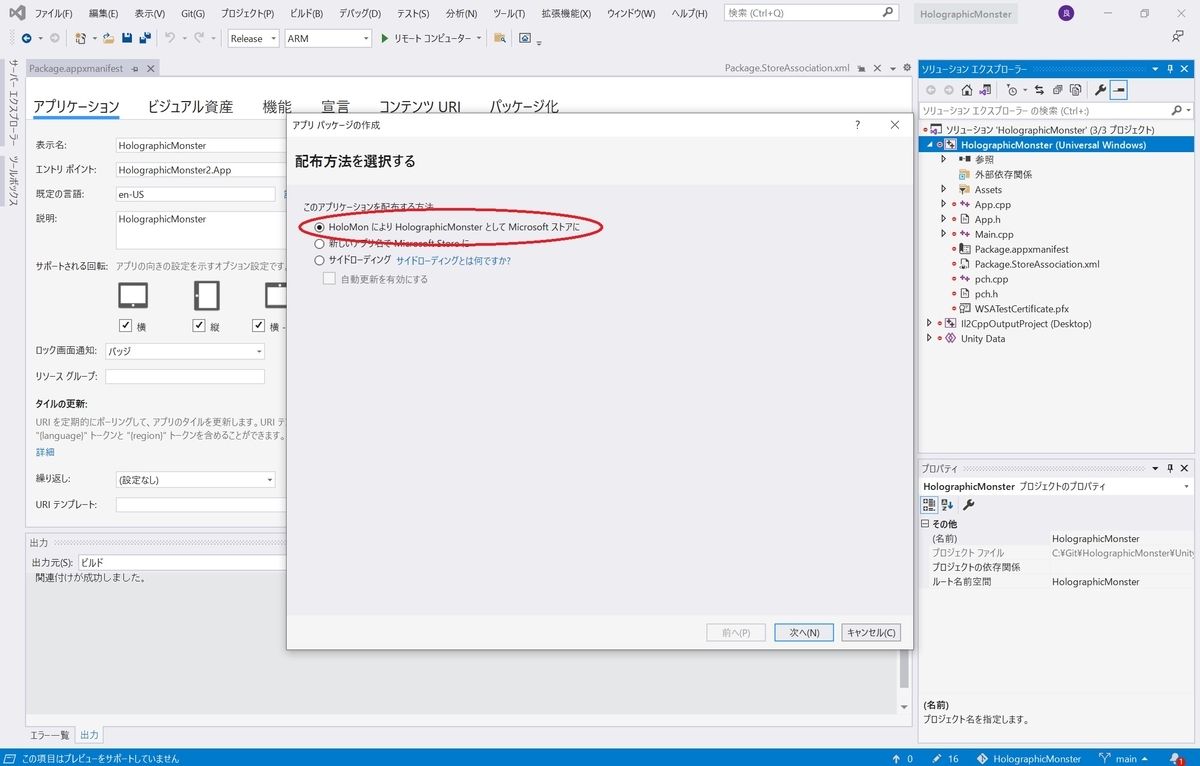Click the Home icon in Solution Explorer

(967, 90)
